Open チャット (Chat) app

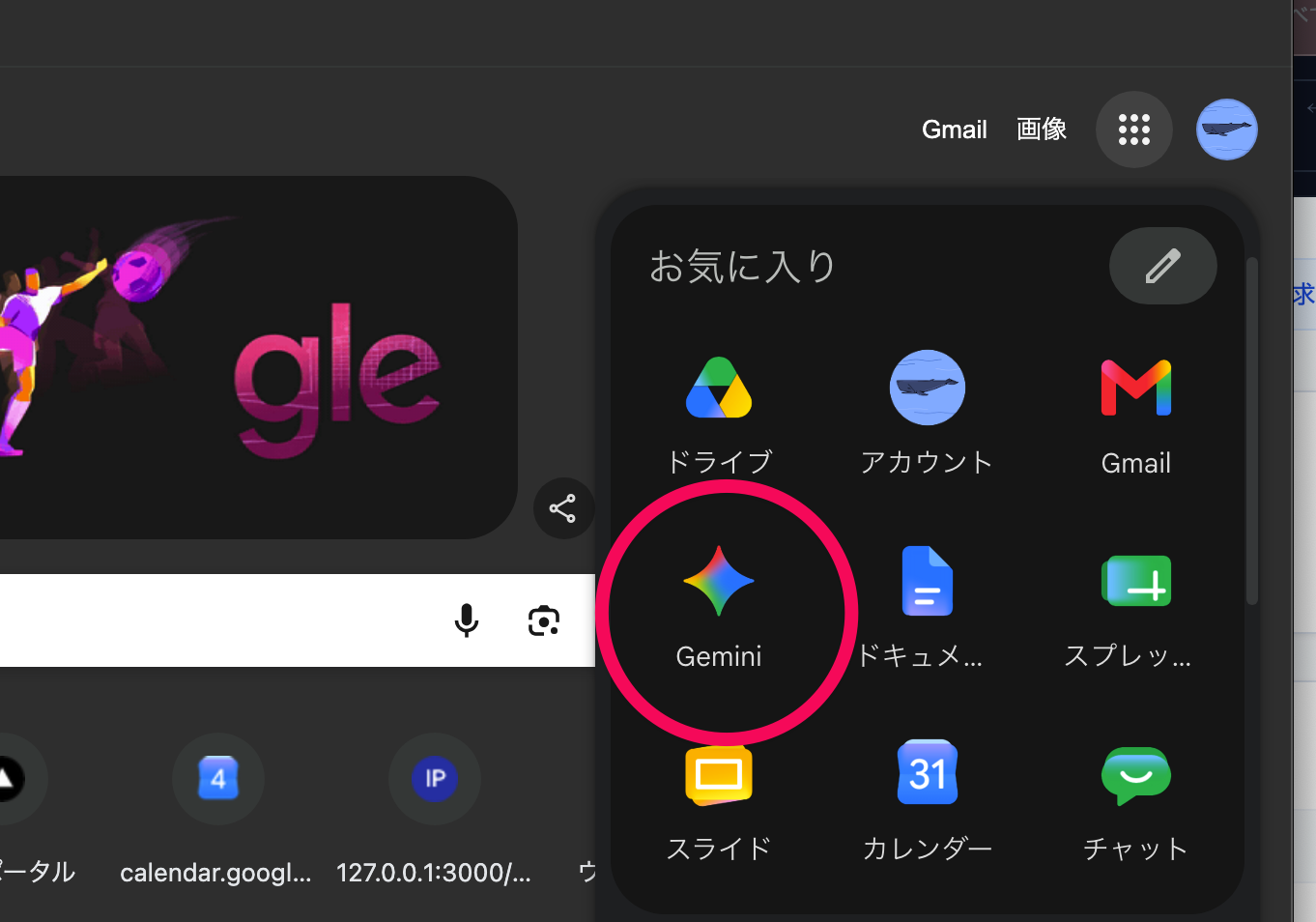click(x=1135, y=801)
